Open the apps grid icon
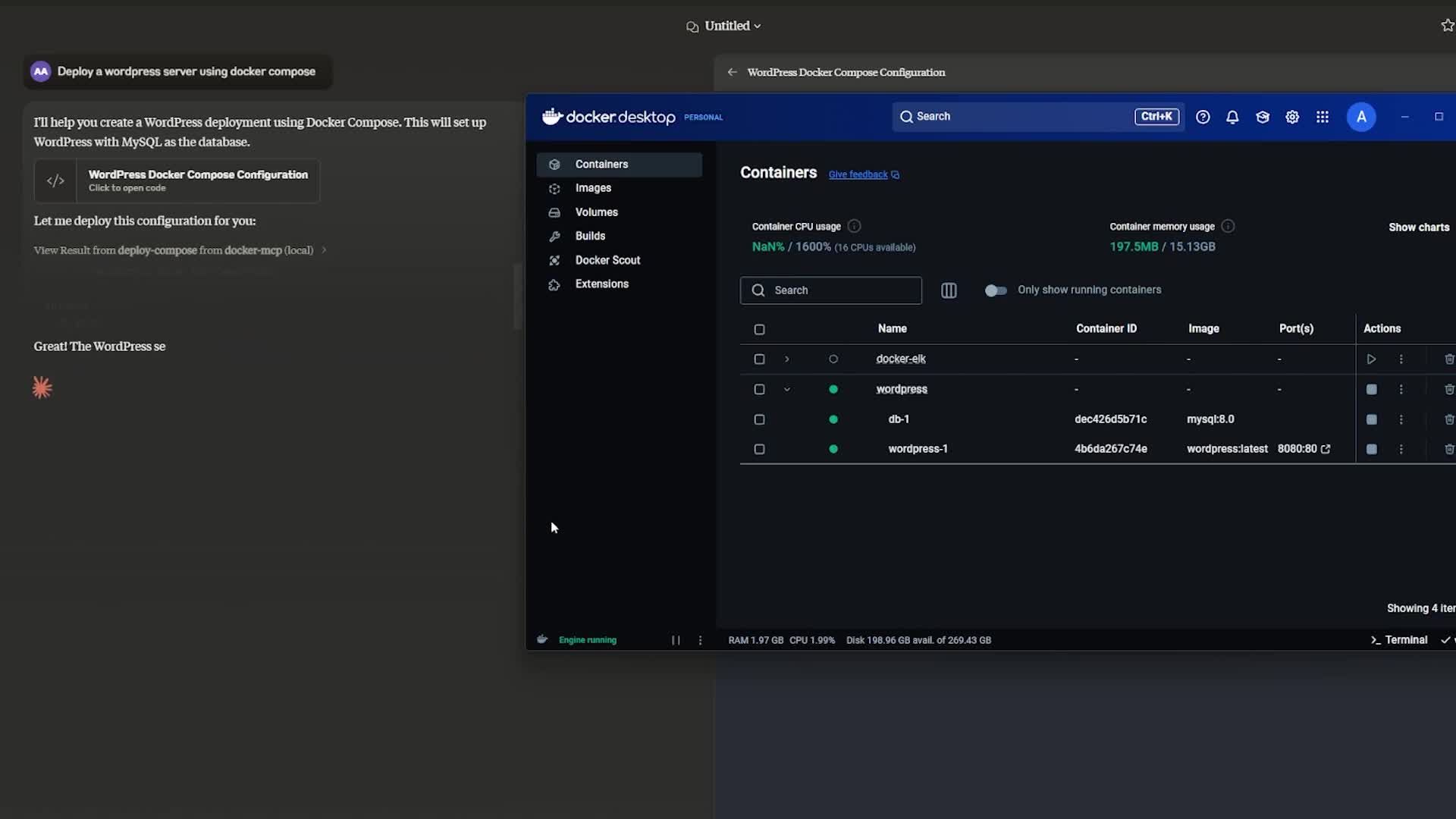This screenshot has height=819, width=1456. [1323, 117]
